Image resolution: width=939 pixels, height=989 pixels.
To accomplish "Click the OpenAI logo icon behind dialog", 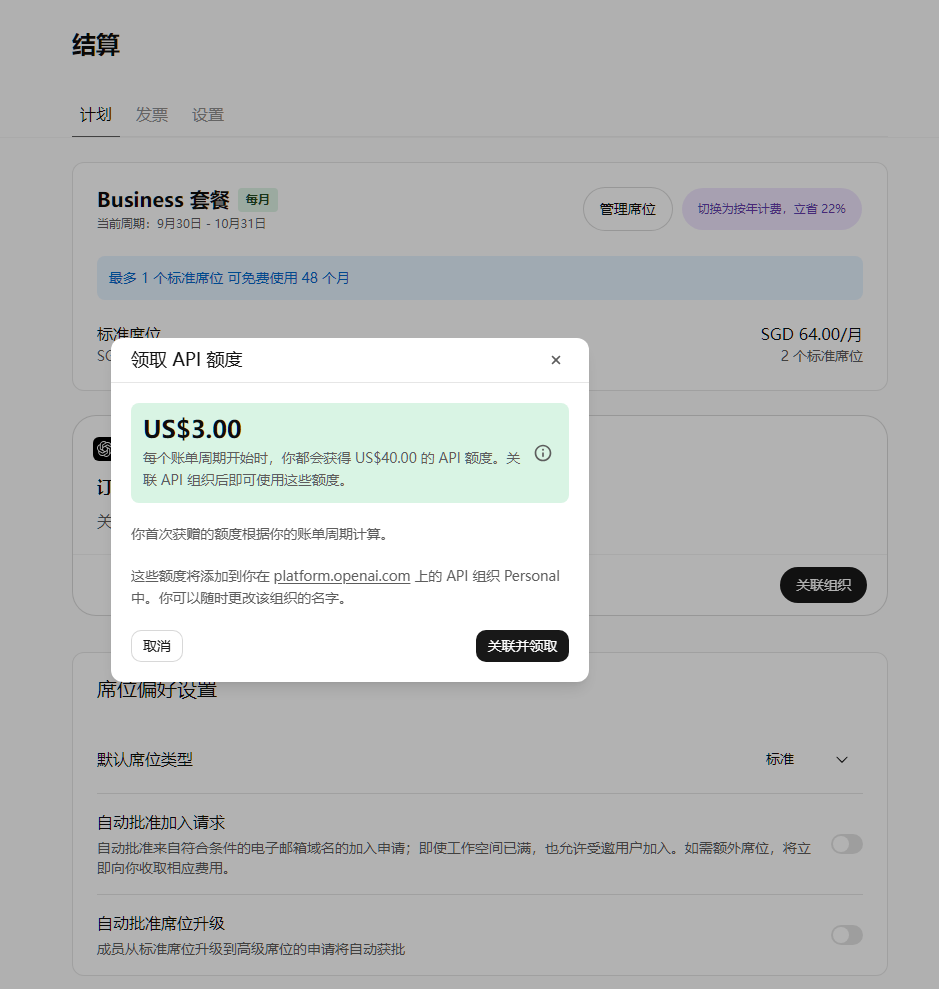I will point(102,449).
